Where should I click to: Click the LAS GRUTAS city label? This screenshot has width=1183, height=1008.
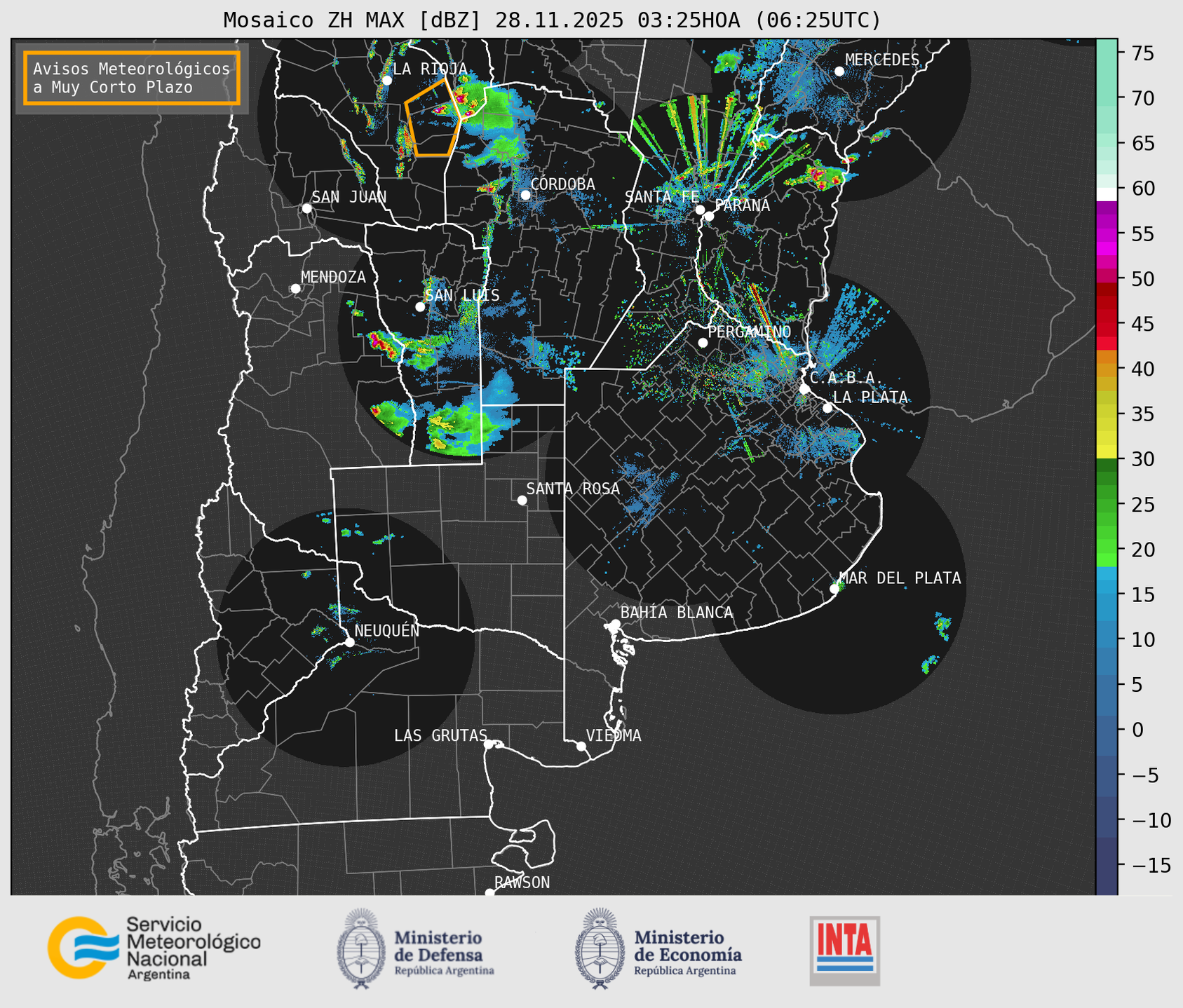coord(440,735)
